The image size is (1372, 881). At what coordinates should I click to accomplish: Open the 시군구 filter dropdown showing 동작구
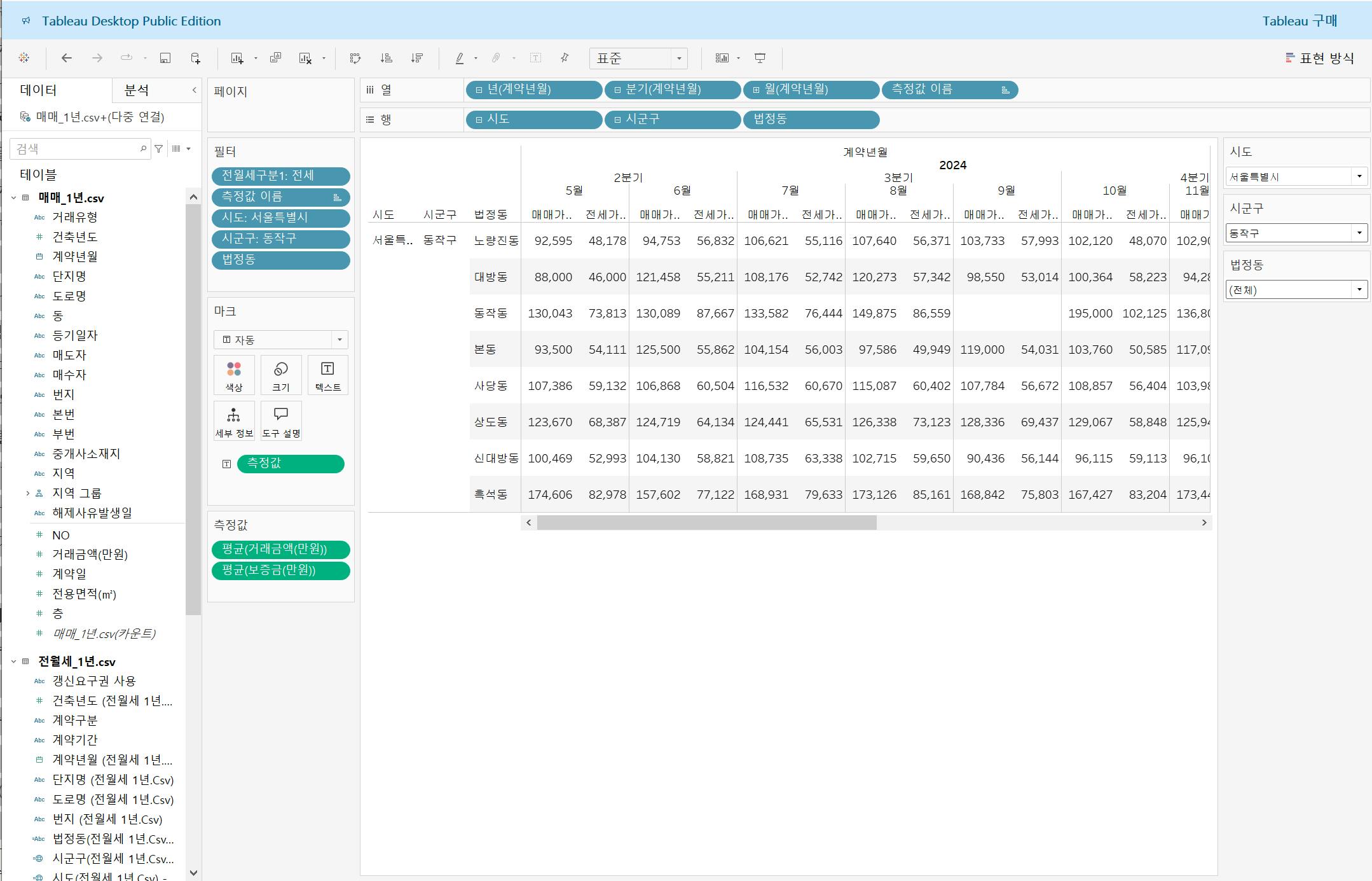pos(1359,233)
